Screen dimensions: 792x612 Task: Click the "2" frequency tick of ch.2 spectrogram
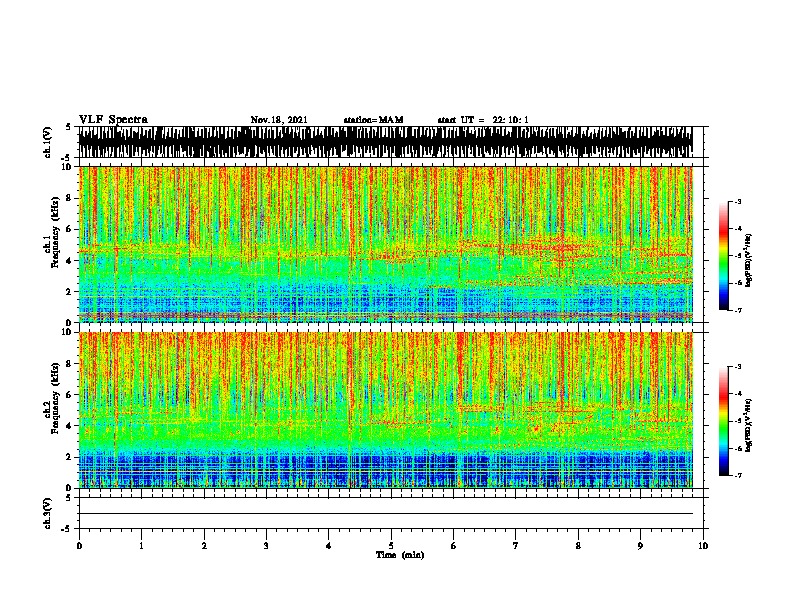(x=70, y=457)
